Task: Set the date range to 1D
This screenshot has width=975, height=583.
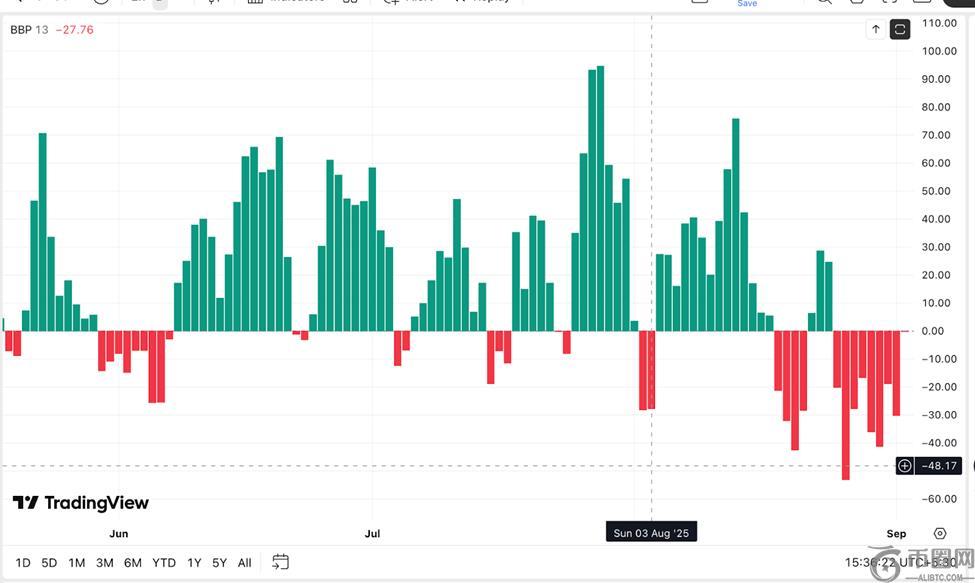Action: coord(23,563)
